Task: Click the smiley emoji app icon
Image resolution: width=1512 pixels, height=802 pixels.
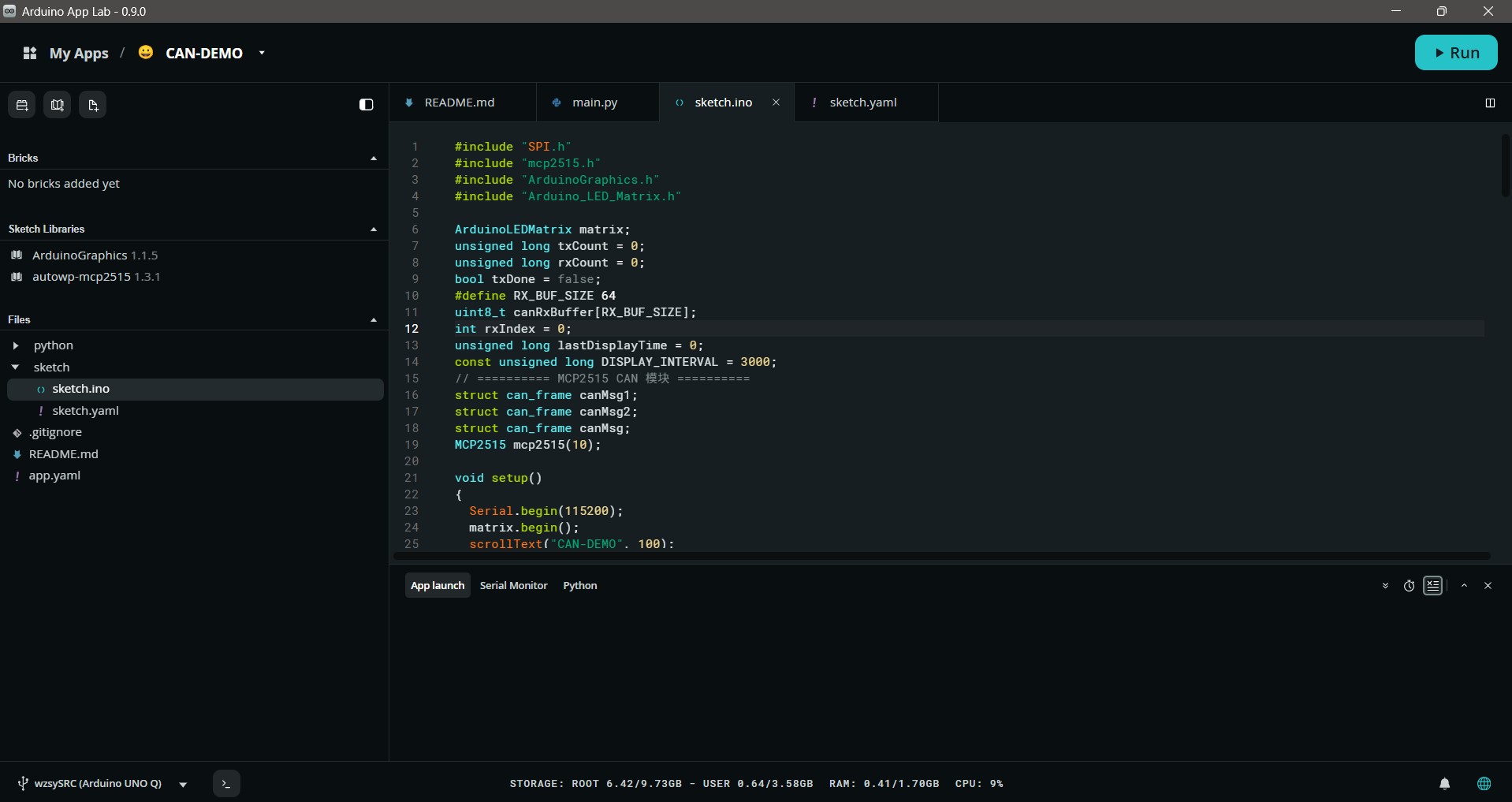Action: point(146,52)
